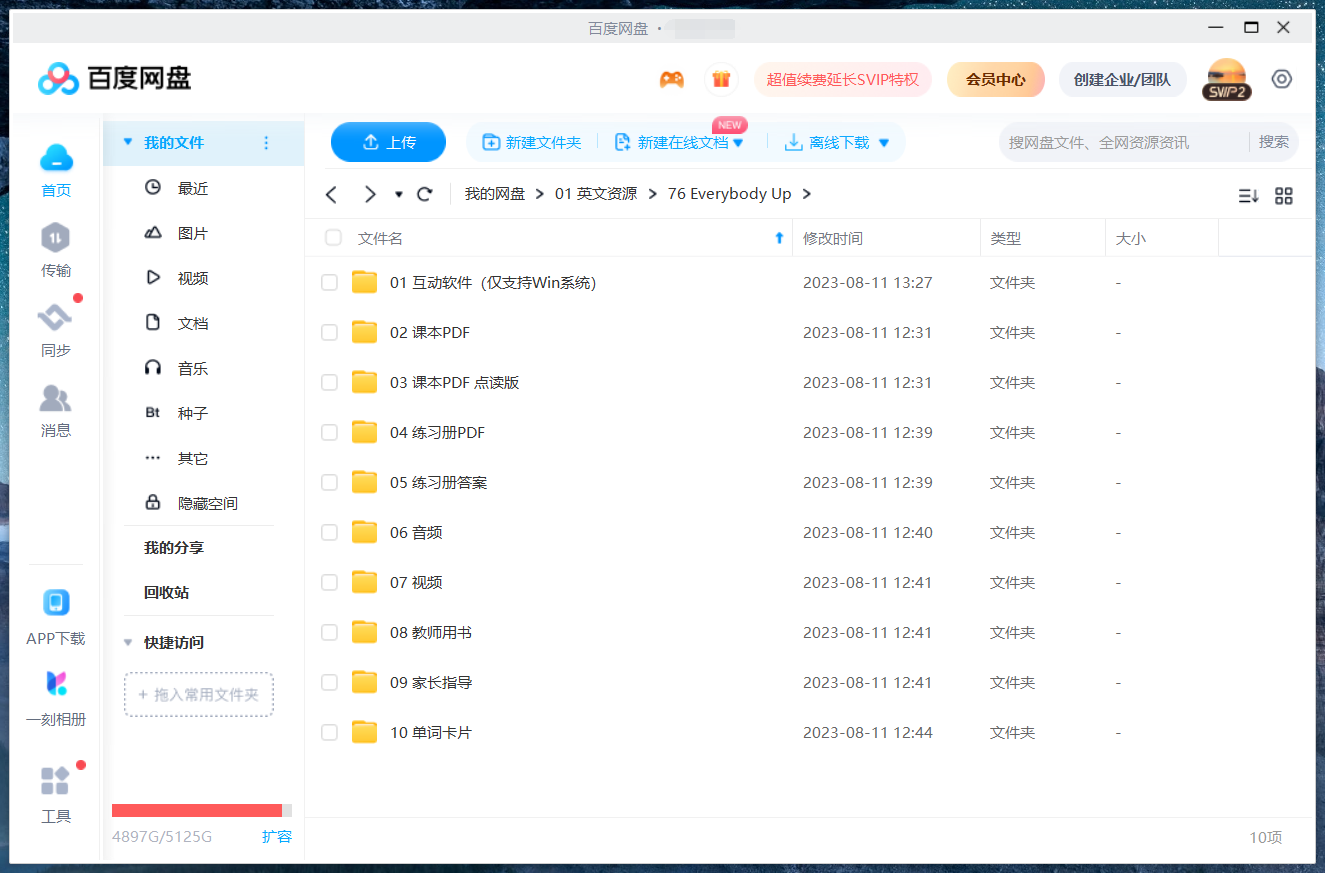The height and width of the screenshot is (873, 1325).
Task: Click the gift box promotion icon
Action: click(721, 78)
